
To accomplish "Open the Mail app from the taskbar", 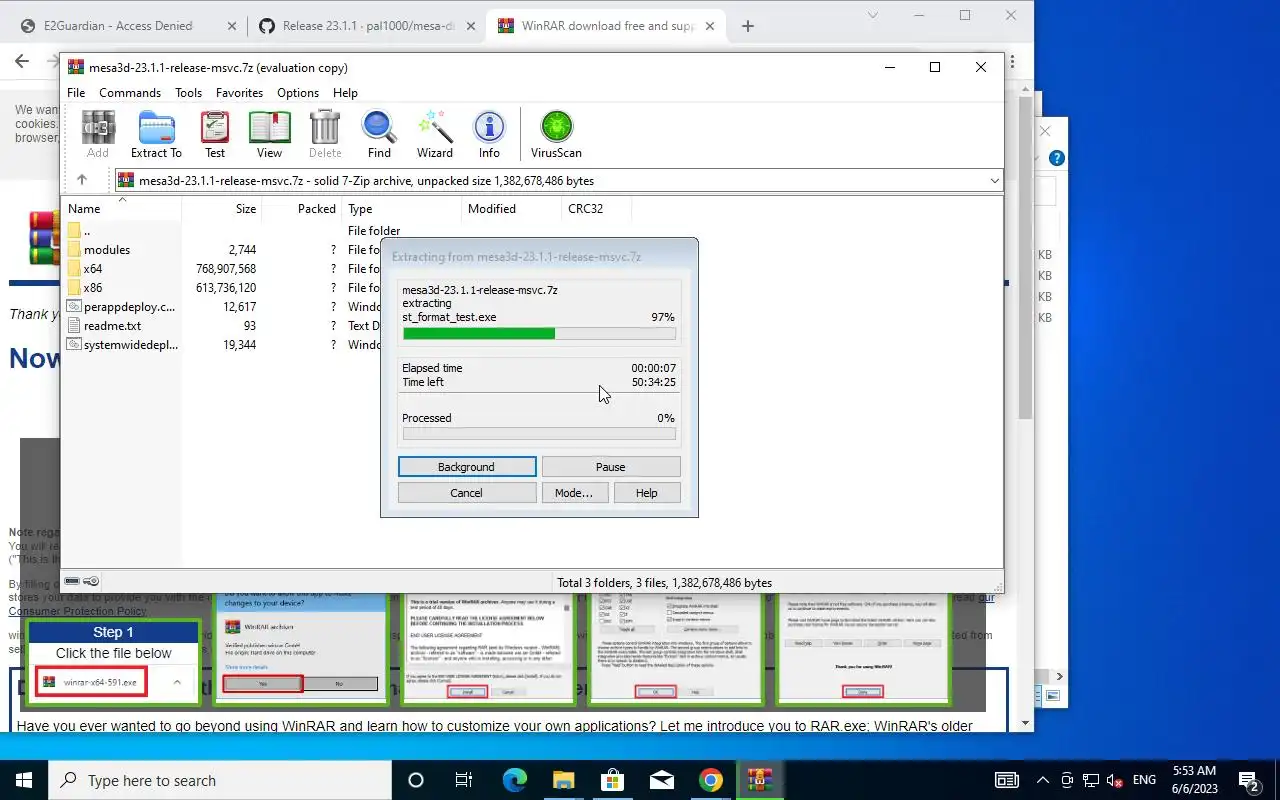I will click(x=661, y=780).
